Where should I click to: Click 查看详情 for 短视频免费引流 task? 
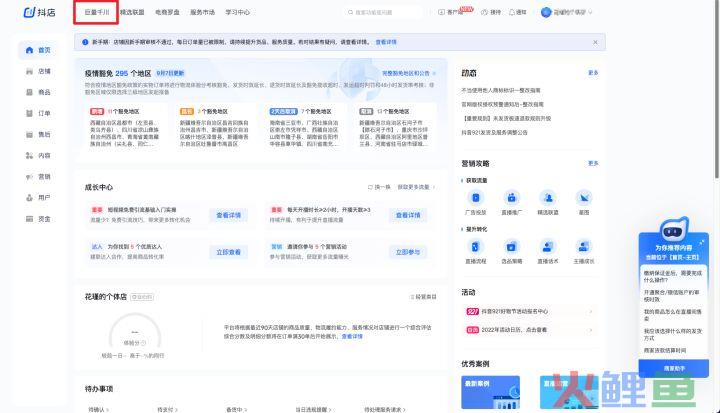click(x=228, y=215)
